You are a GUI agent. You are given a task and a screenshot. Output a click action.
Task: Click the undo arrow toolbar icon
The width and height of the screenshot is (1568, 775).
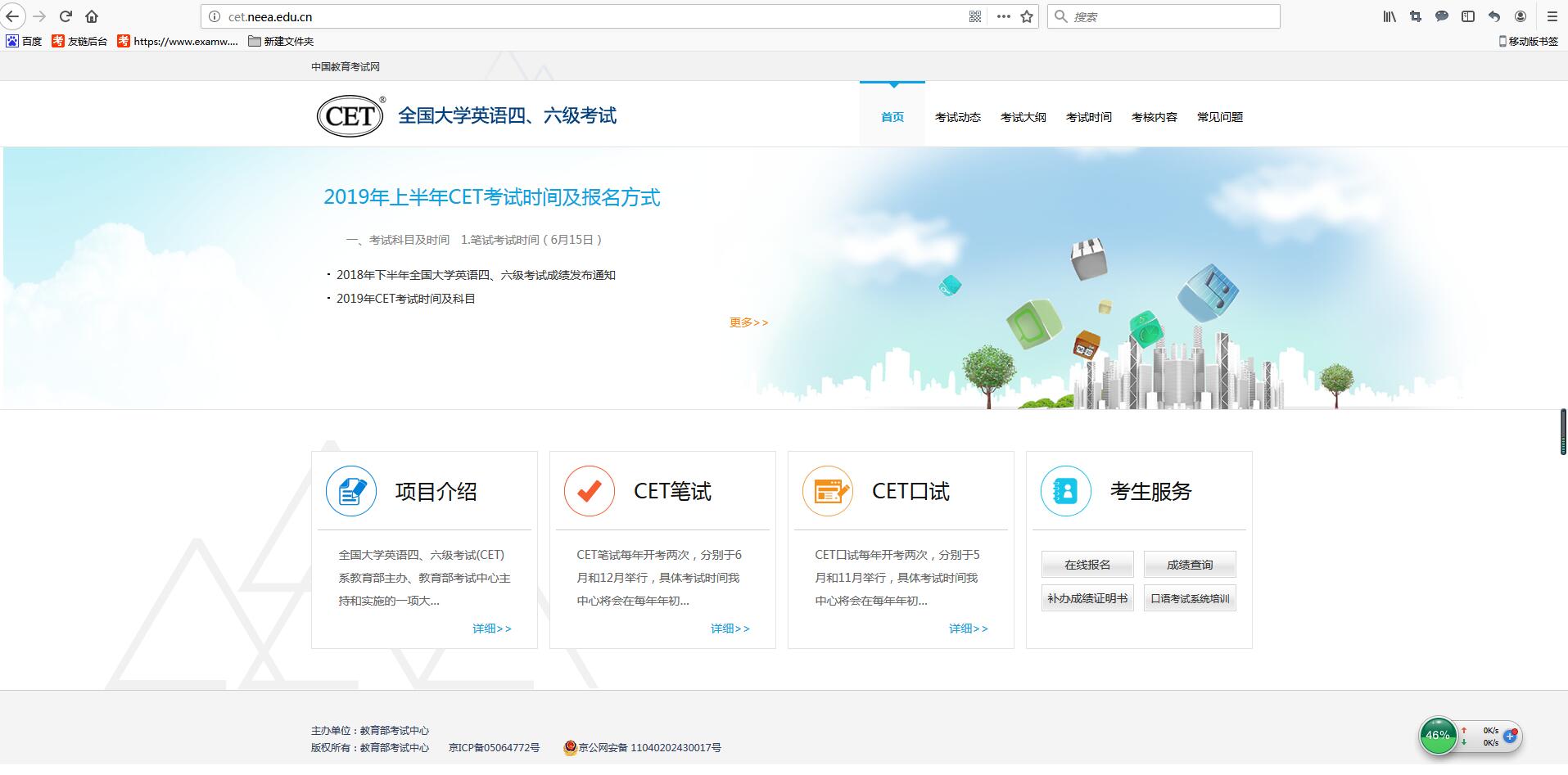[x=1494, y=16]
